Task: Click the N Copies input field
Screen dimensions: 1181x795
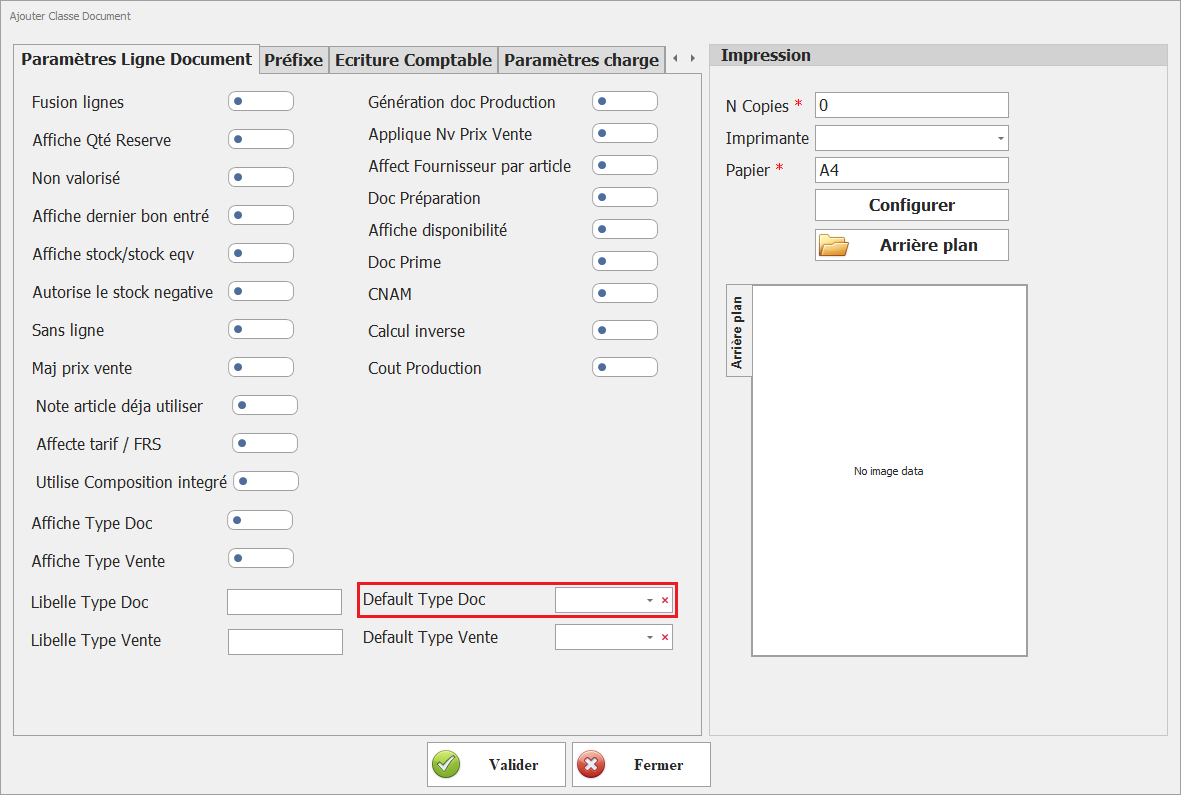Action: (x=911, y=105)
